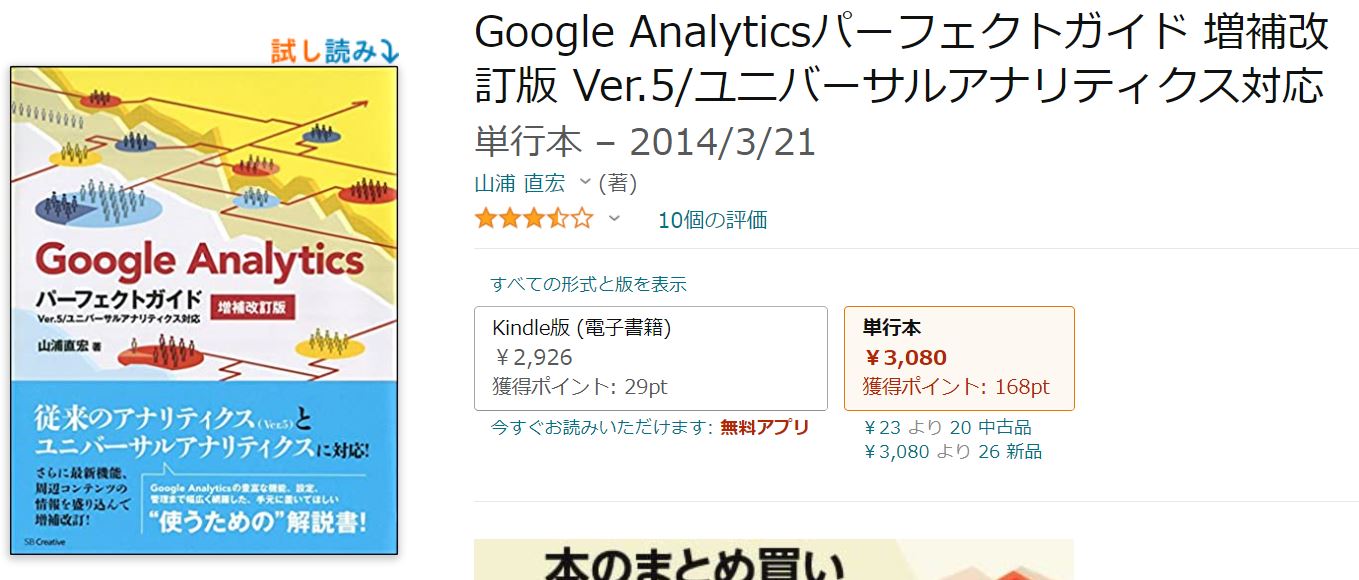Select the 単行本 format option
1359x580 pixels.
pyautogui.click(x=958, y=358)
